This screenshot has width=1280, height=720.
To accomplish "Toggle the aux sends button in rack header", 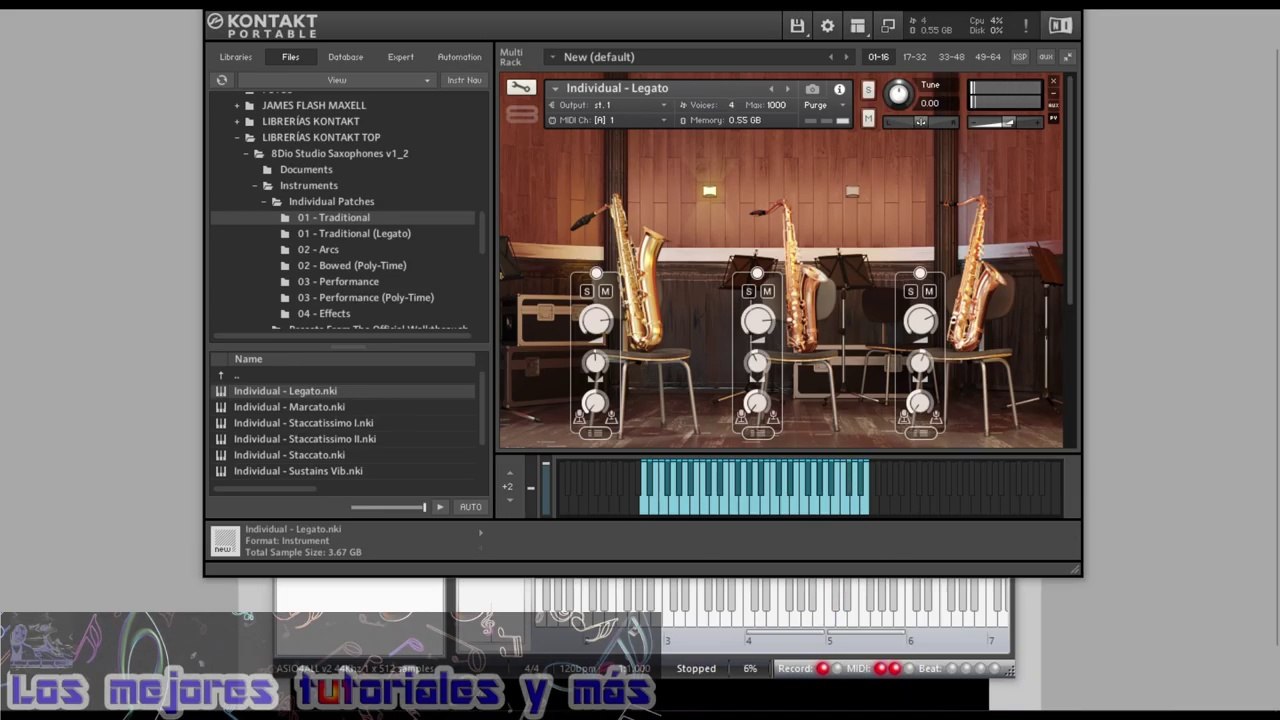I will (x=1046, y=57).
